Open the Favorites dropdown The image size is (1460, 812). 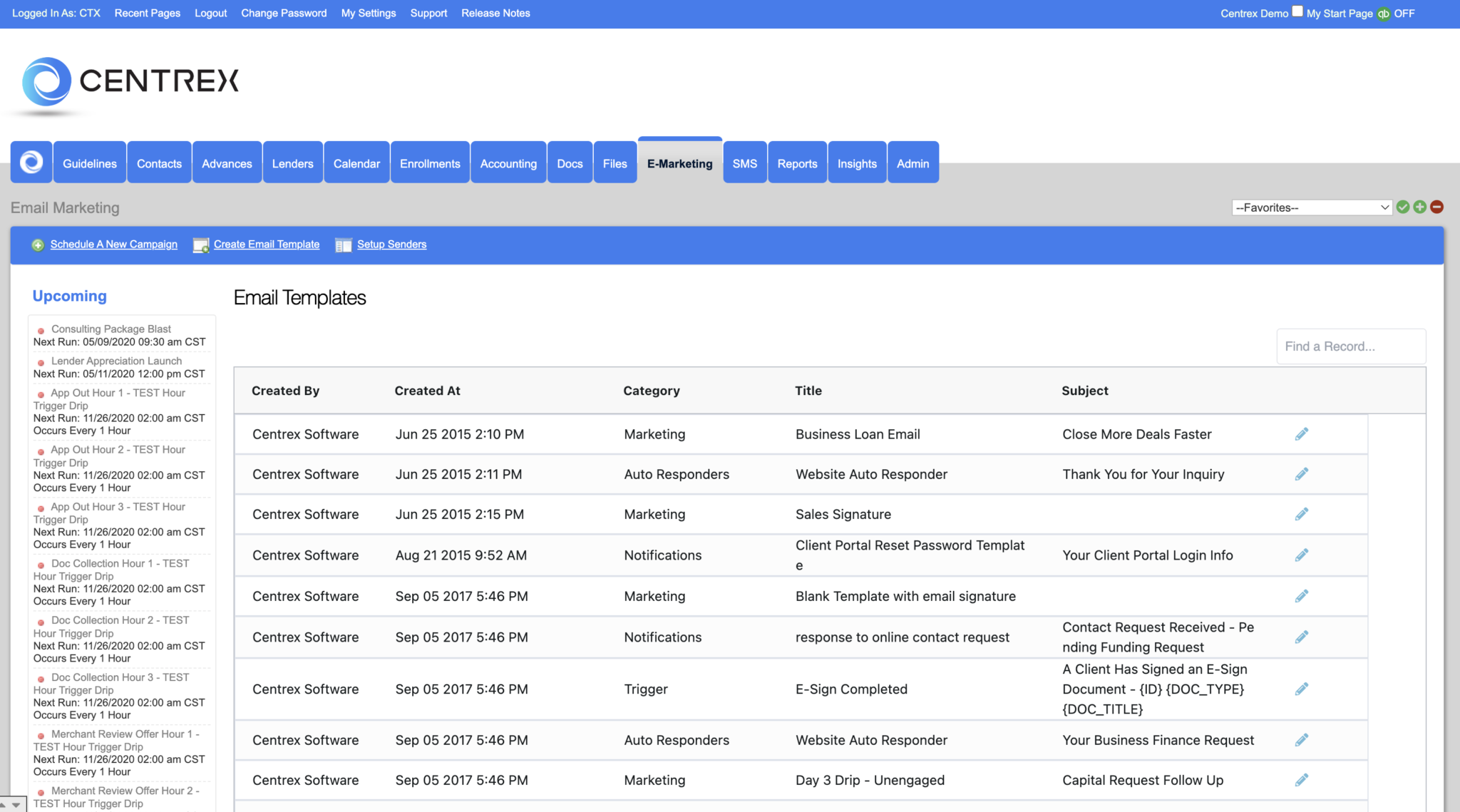pyautogui.click(x=1311, y=207)
